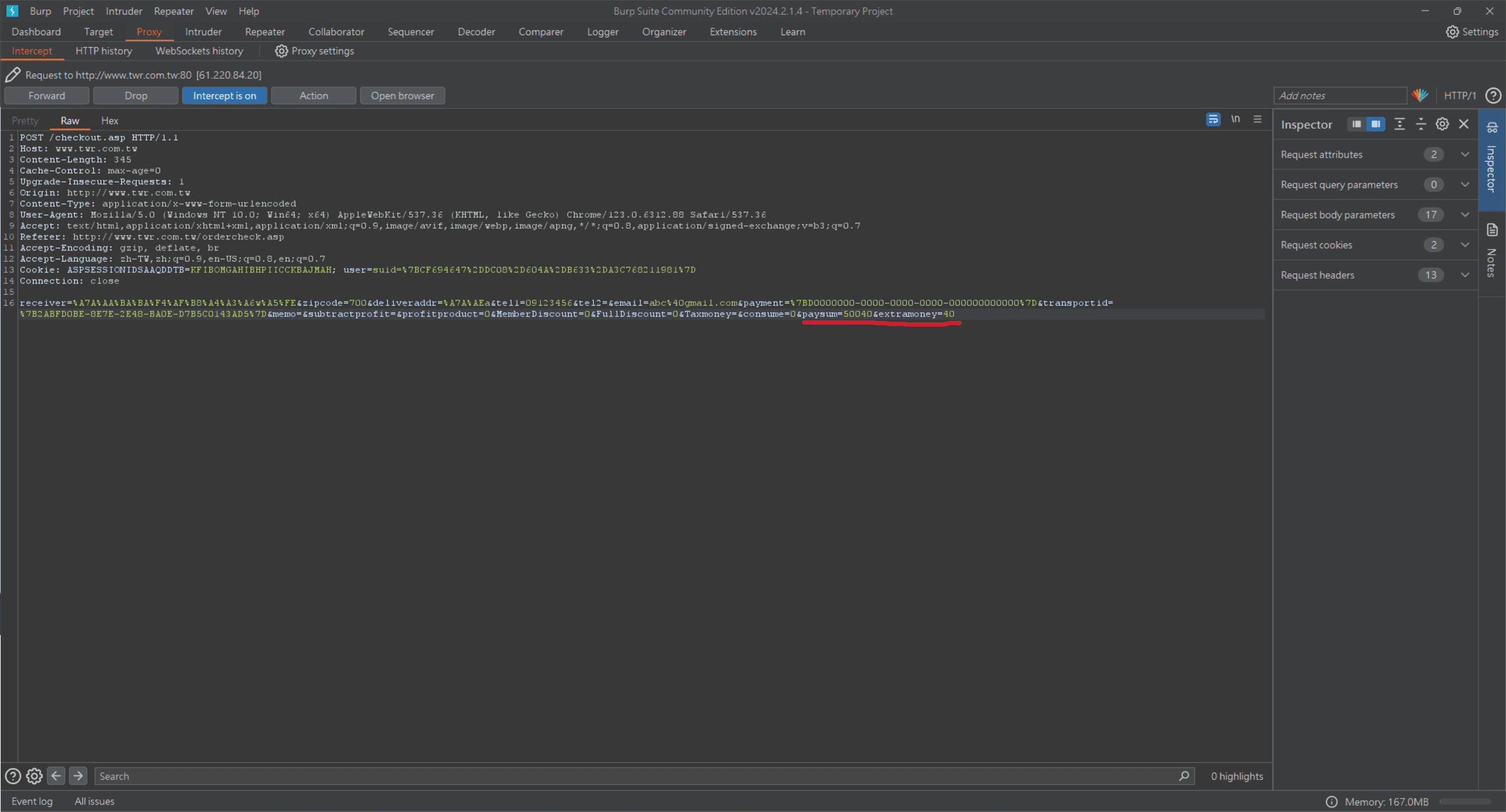Click the paysum=50040 parameter text
The height and width of the screenshot is (812, 1506).
click(837, 314)
